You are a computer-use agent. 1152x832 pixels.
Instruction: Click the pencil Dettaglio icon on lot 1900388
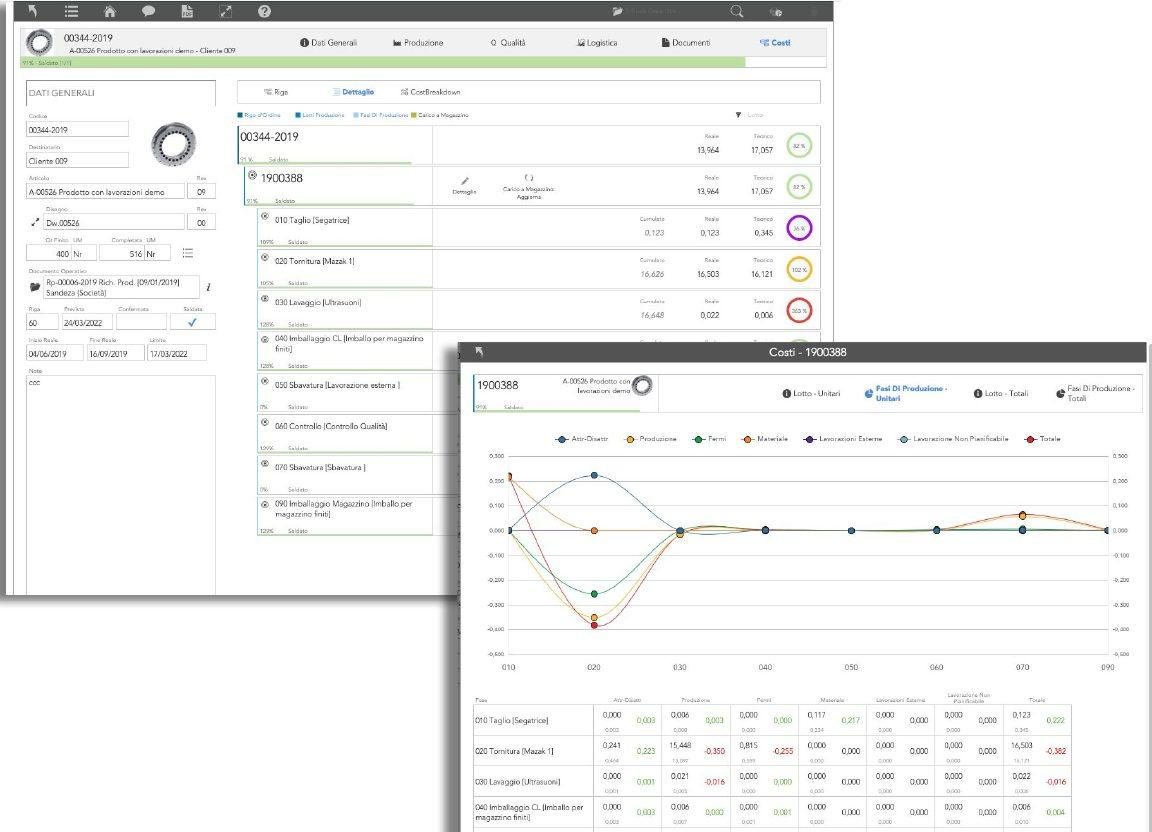(x=464, y=181)
